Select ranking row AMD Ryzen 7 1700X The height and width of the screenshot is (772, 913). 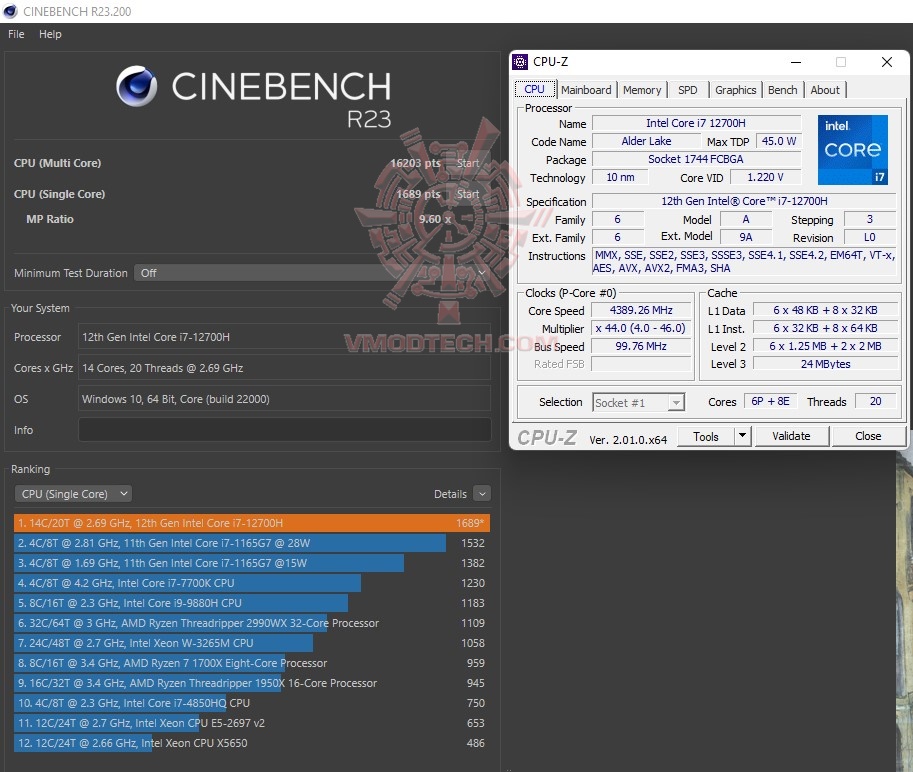coord(252,663)
